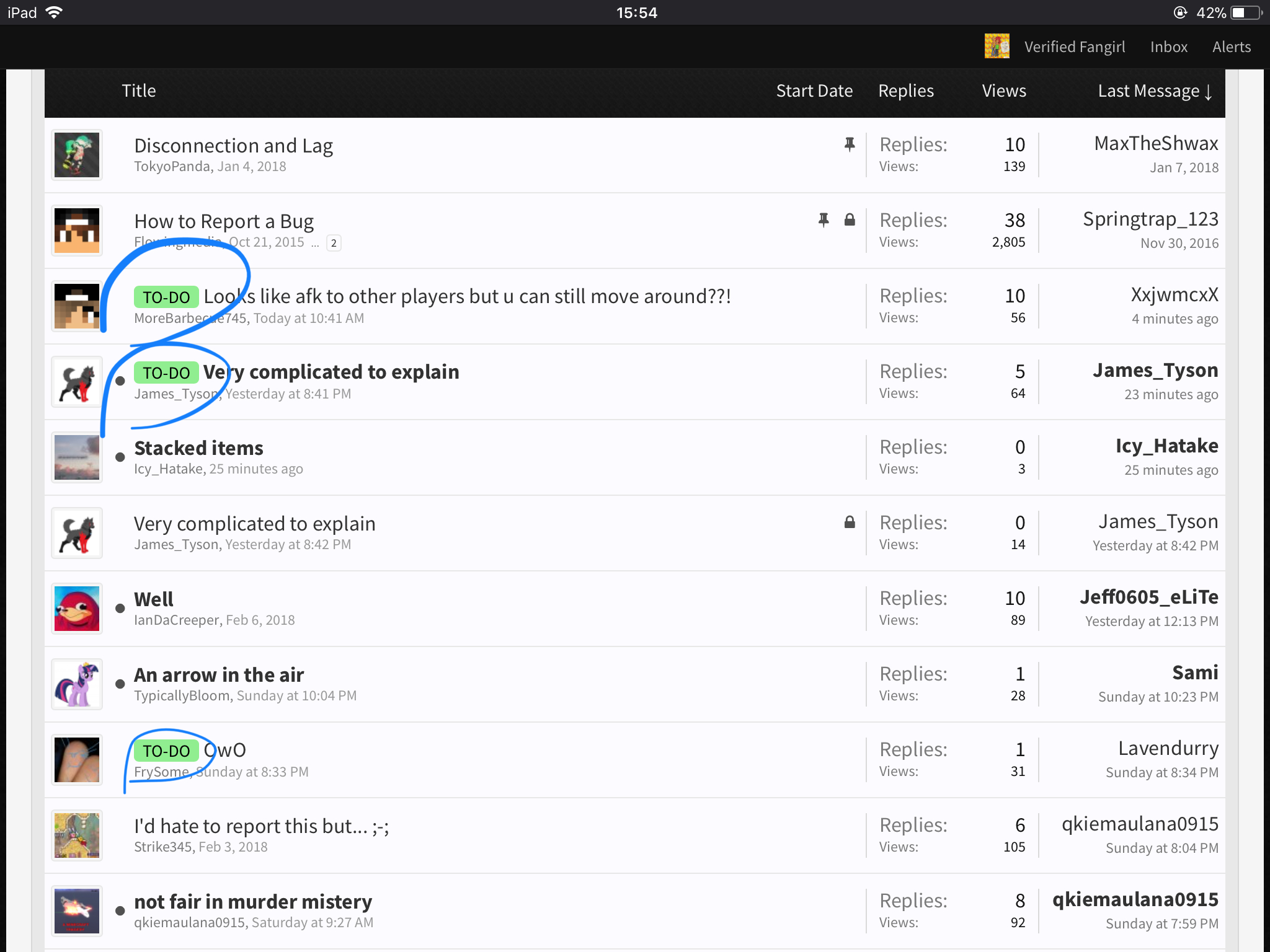Open thread starter TokyoPanda's profile
The image size is (1270, 952).
pyautogui.click(x=172, y=167)
